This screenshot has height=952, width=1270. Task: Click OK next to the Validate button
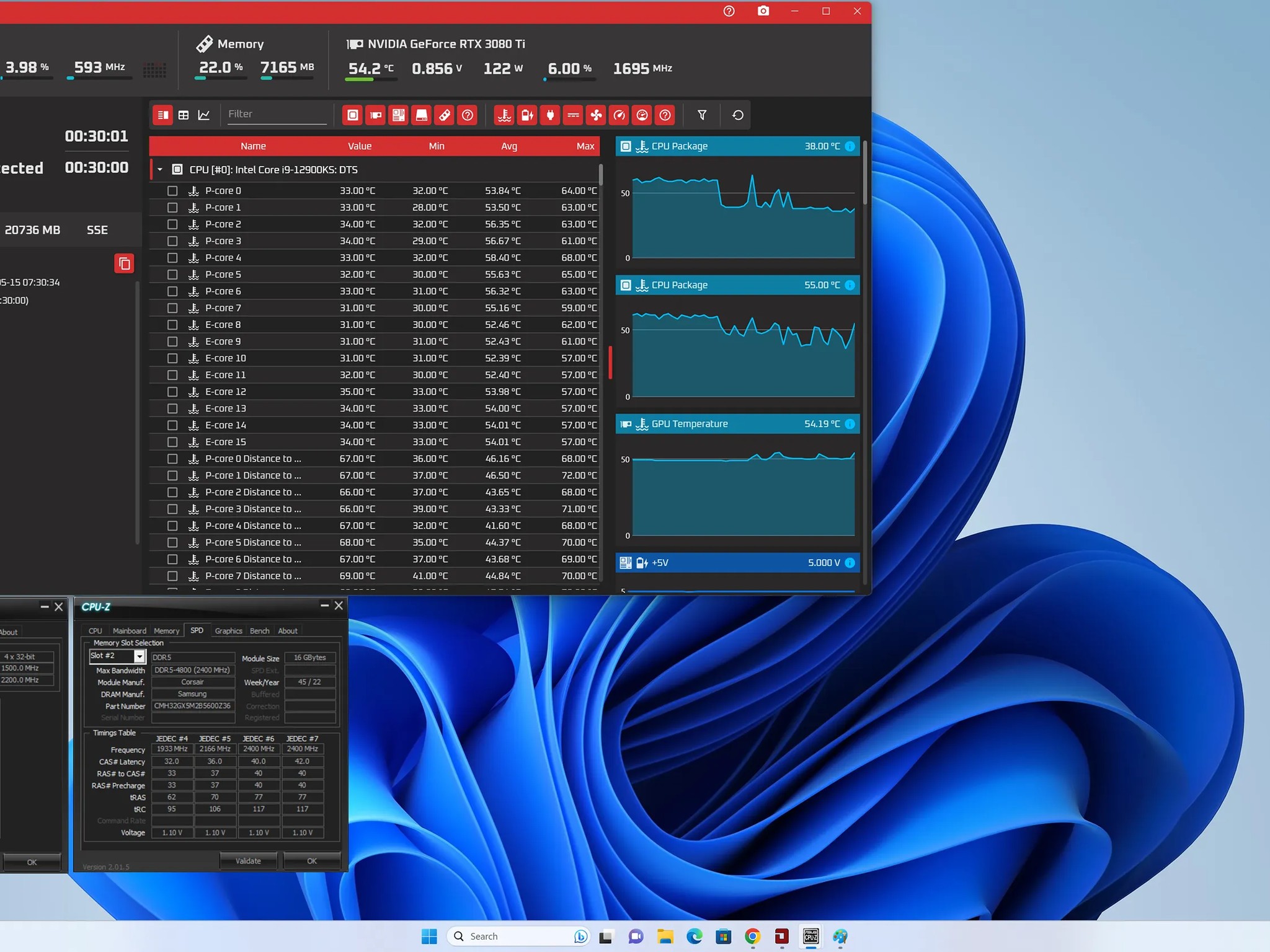tap(312, 861)
